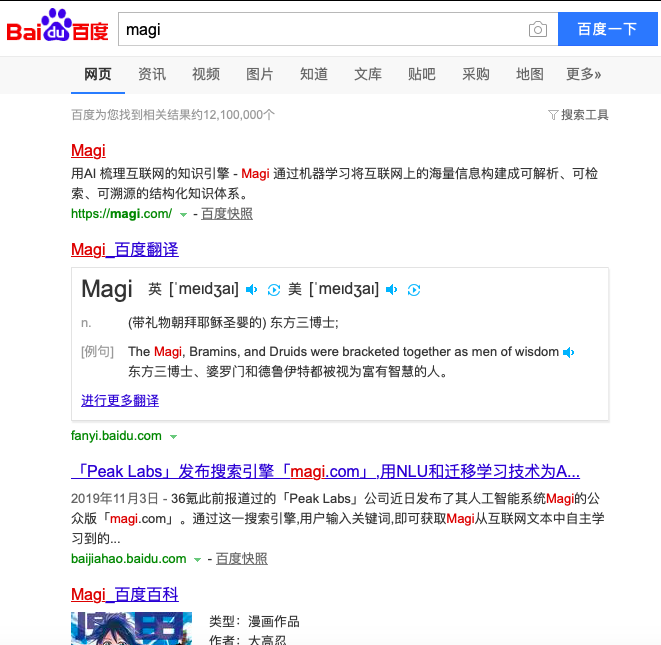
Task: Switch to 图片 tab
Action: (x=260, y=74)
